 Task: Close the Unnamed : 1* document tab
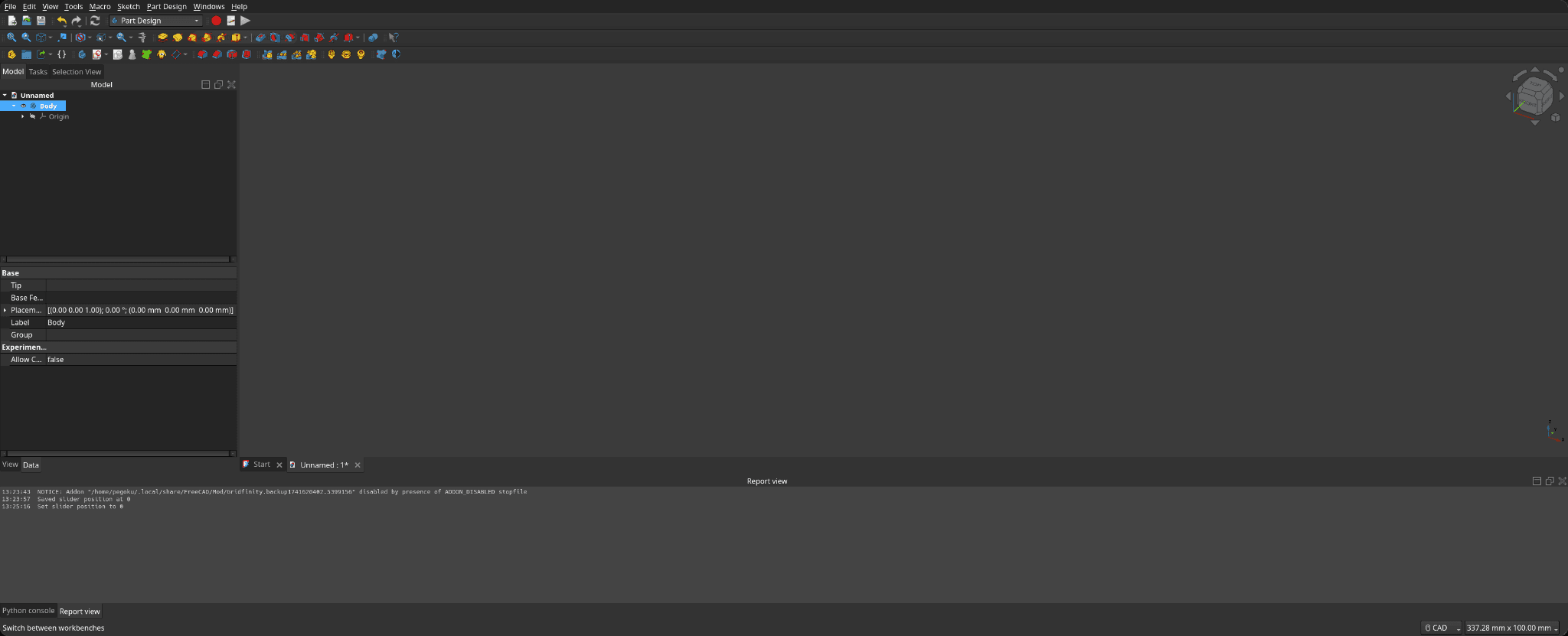point(358,465)
